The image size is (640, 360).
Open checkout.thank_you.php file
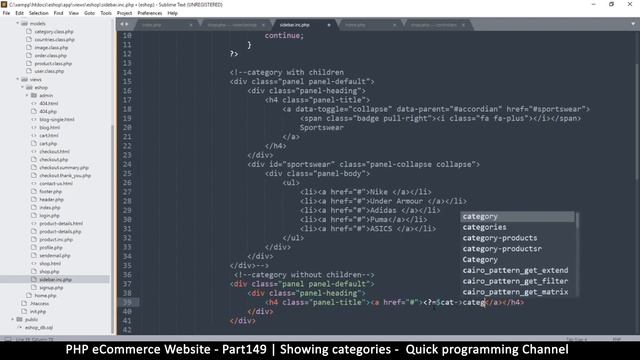(65, 176)
